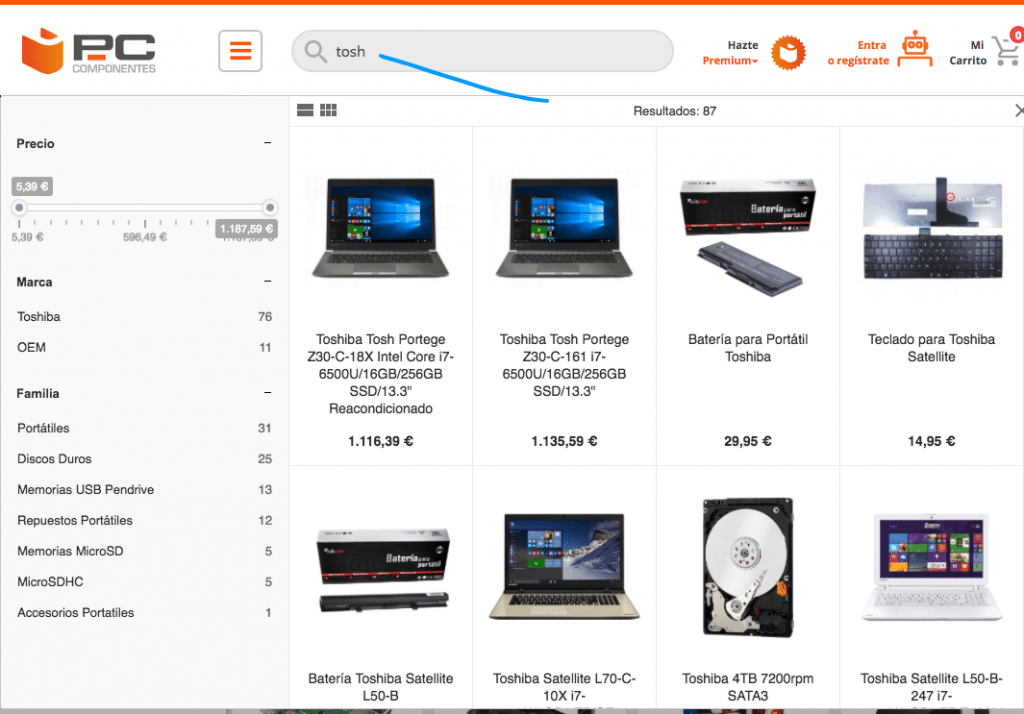Screen dimensions: 1024x714
Task: Filter by Memorias USB Pendrive
Action: click(x=144, y=490)
